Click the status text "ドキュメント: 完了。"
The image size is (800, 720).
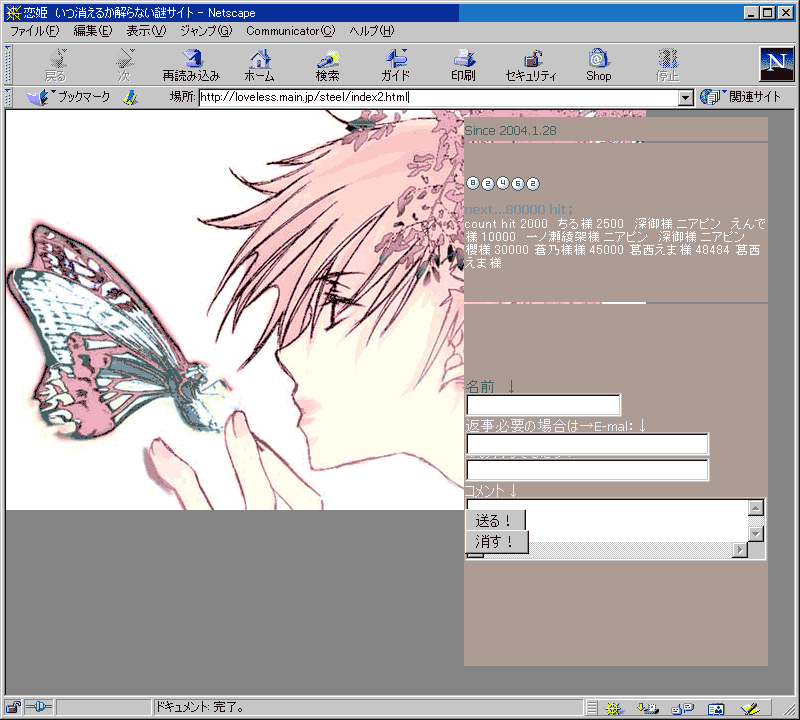(199, 707)
